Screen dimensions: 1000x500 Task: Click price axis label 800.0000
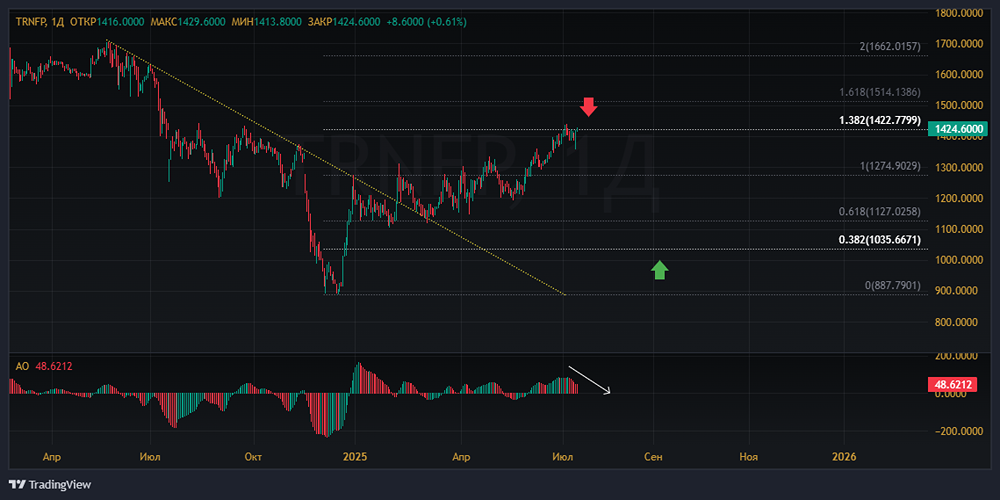tap(956, 322)
